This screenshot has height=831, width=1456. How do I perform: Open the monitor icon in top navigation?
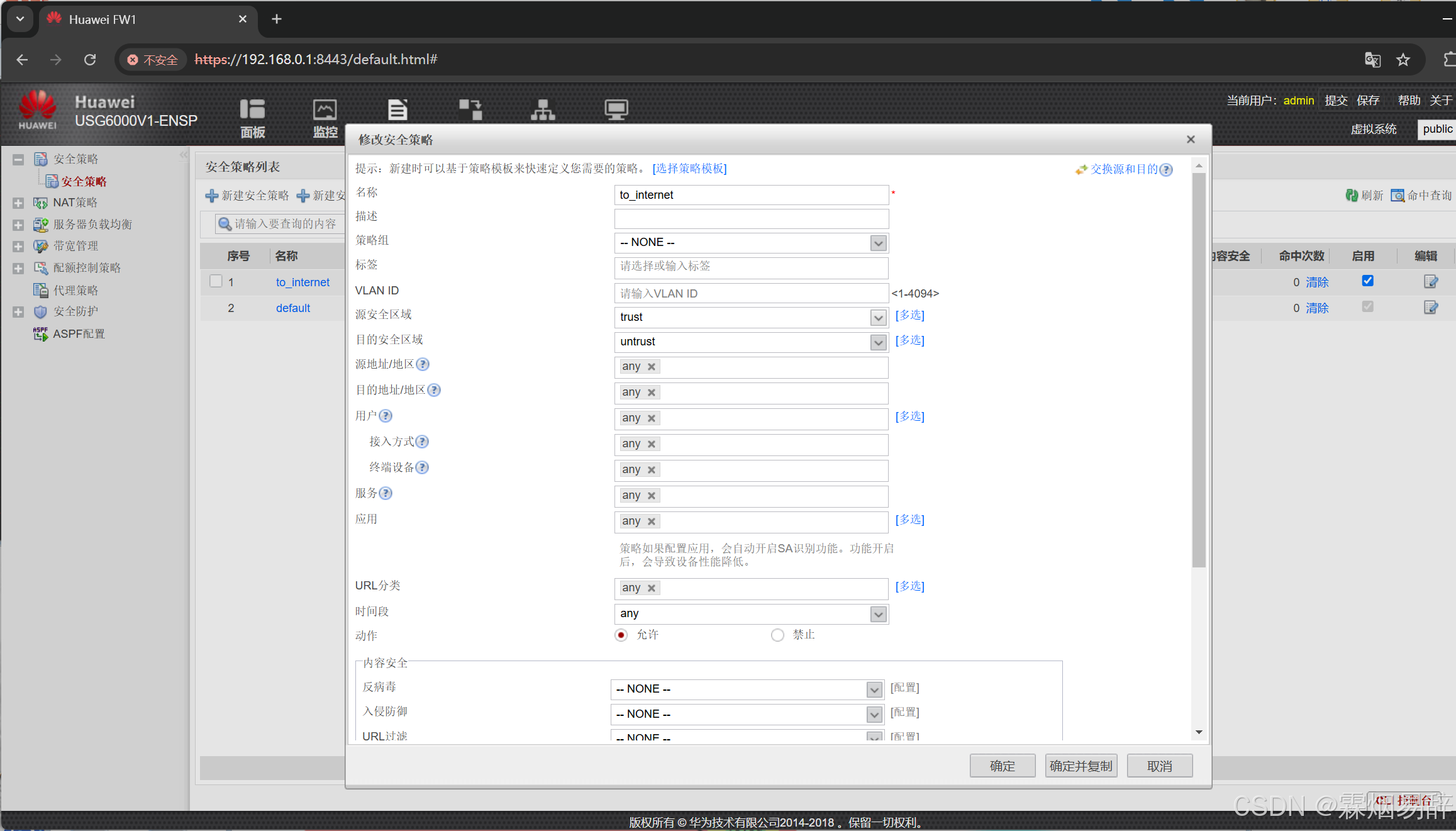tap(325, 110)
